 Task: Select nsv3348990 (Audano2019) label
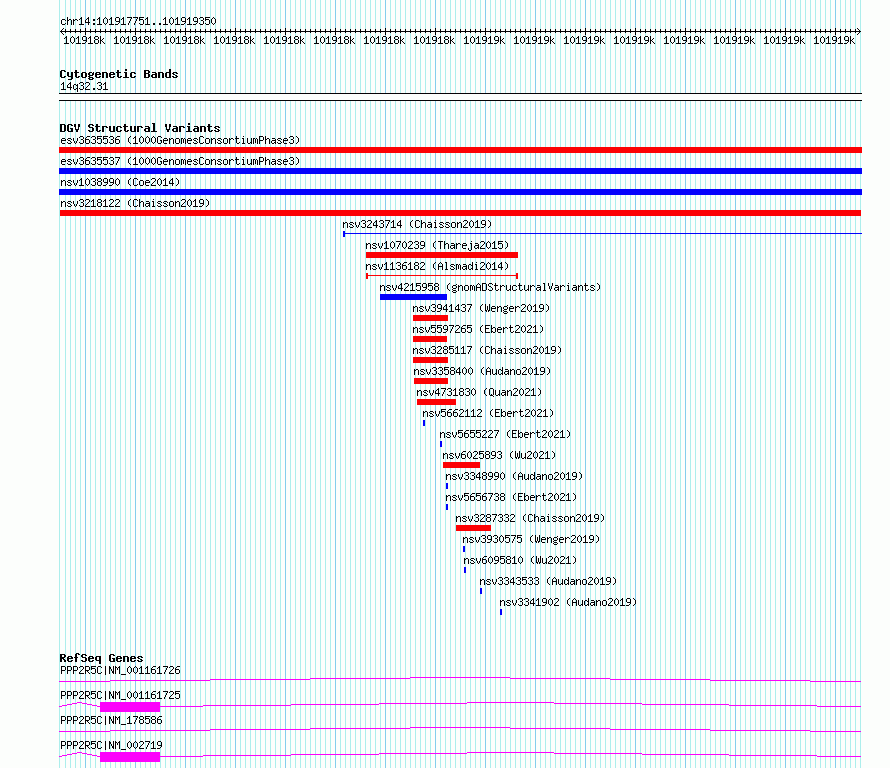[514, 476]
